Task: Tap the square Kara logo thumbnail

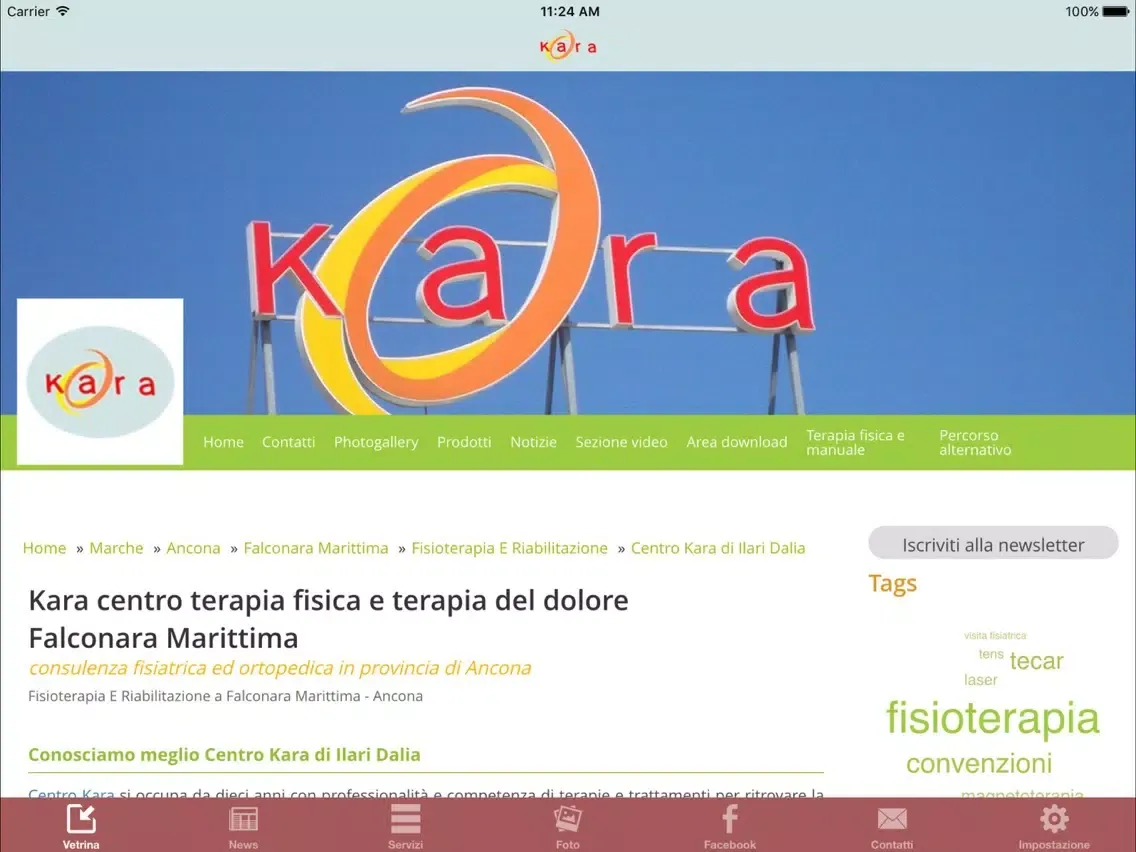Action: (x=100, y=382)
